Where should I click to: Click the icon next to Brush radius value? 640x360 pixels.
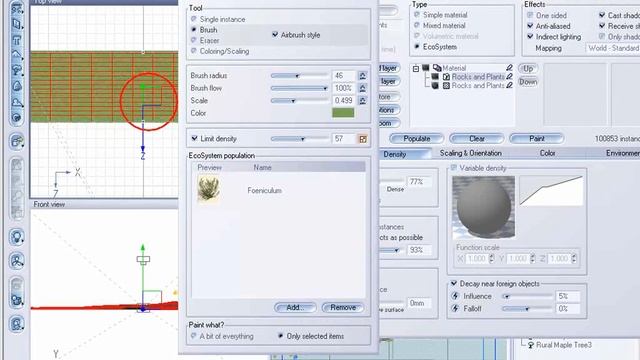(x=362, y=76)
